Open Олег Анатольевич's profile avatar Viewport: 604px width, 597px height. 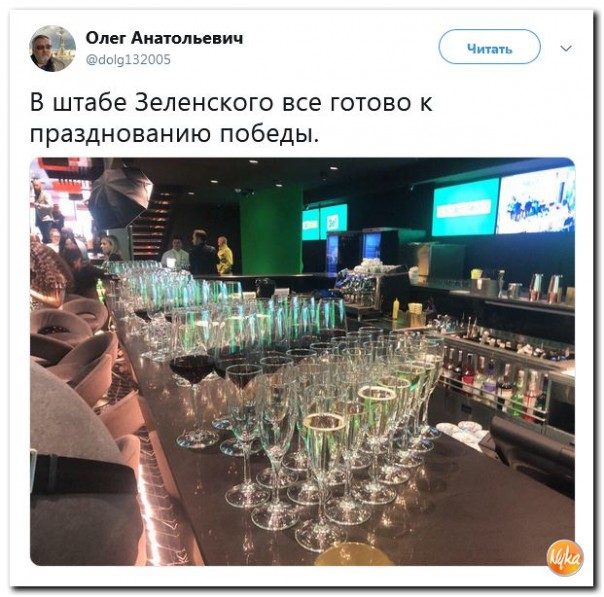pyautogui.click(x=52, y=49)
